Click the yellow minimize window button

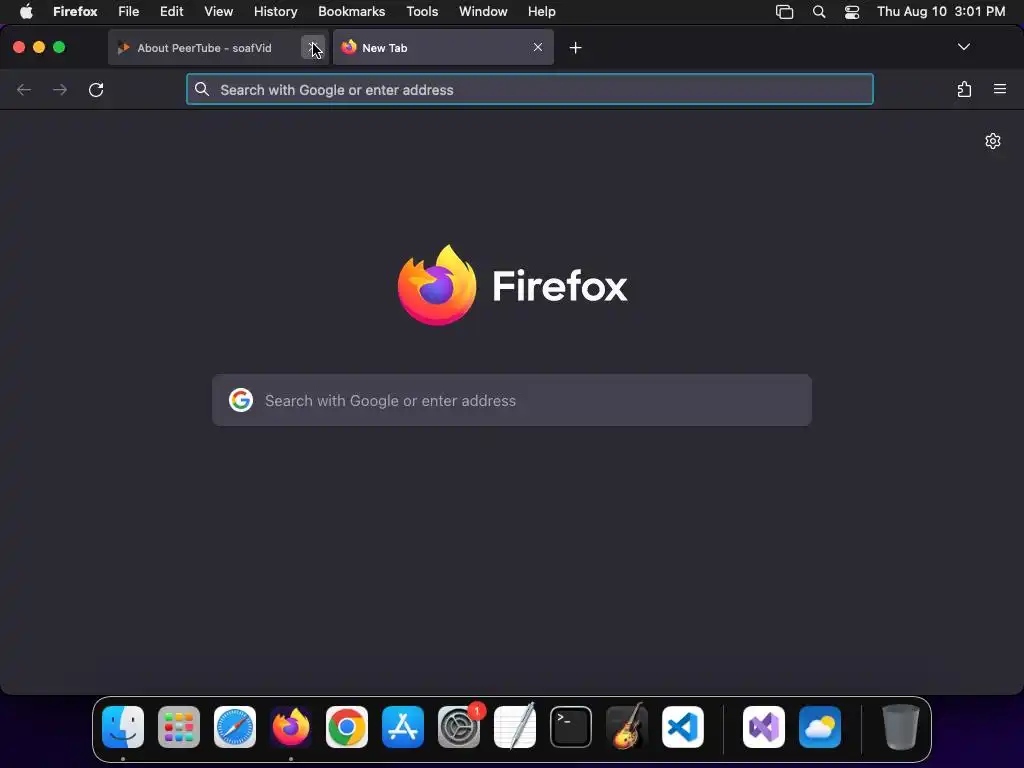39,47
